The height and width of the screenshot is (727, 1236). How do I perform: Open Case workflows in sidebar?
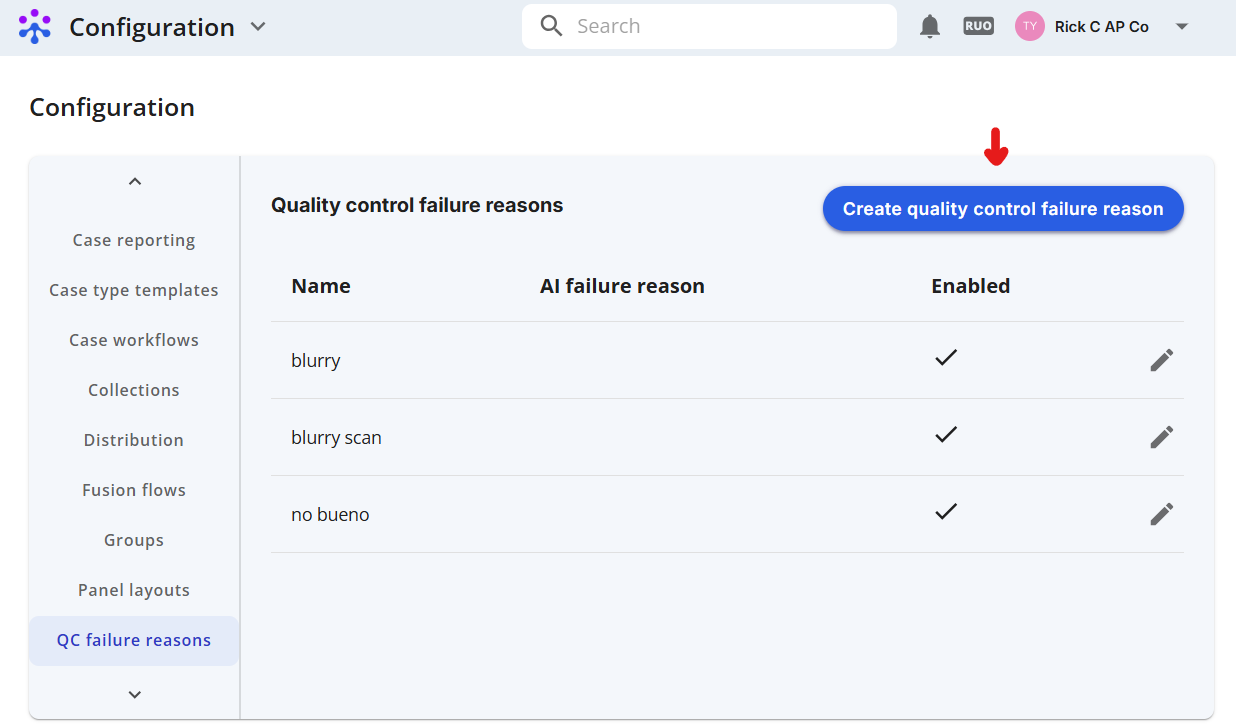[x=134, y=340]
